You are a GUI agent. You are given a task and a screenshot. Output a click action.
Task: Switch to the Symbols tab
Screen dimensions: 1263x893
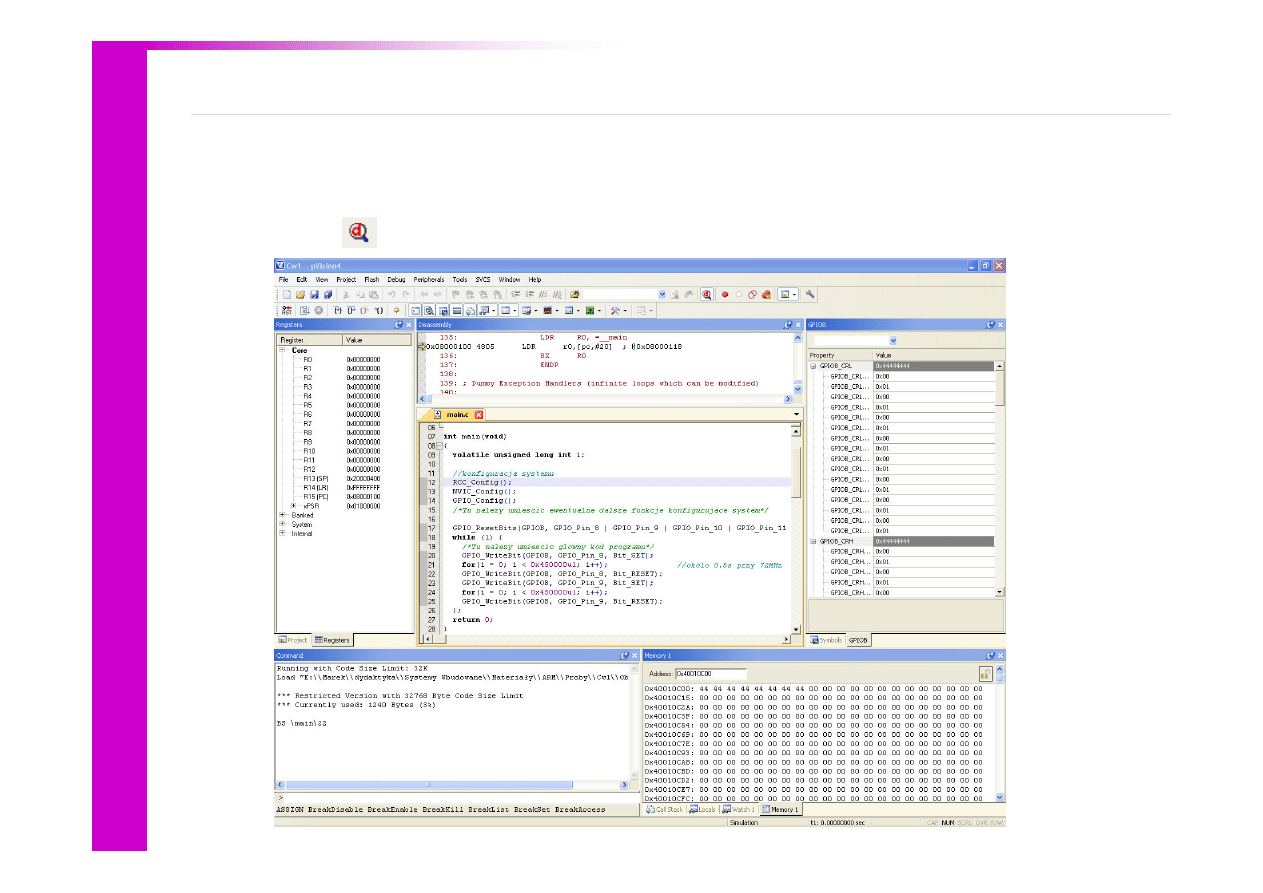pyautogui.click(x=827, y=640)
